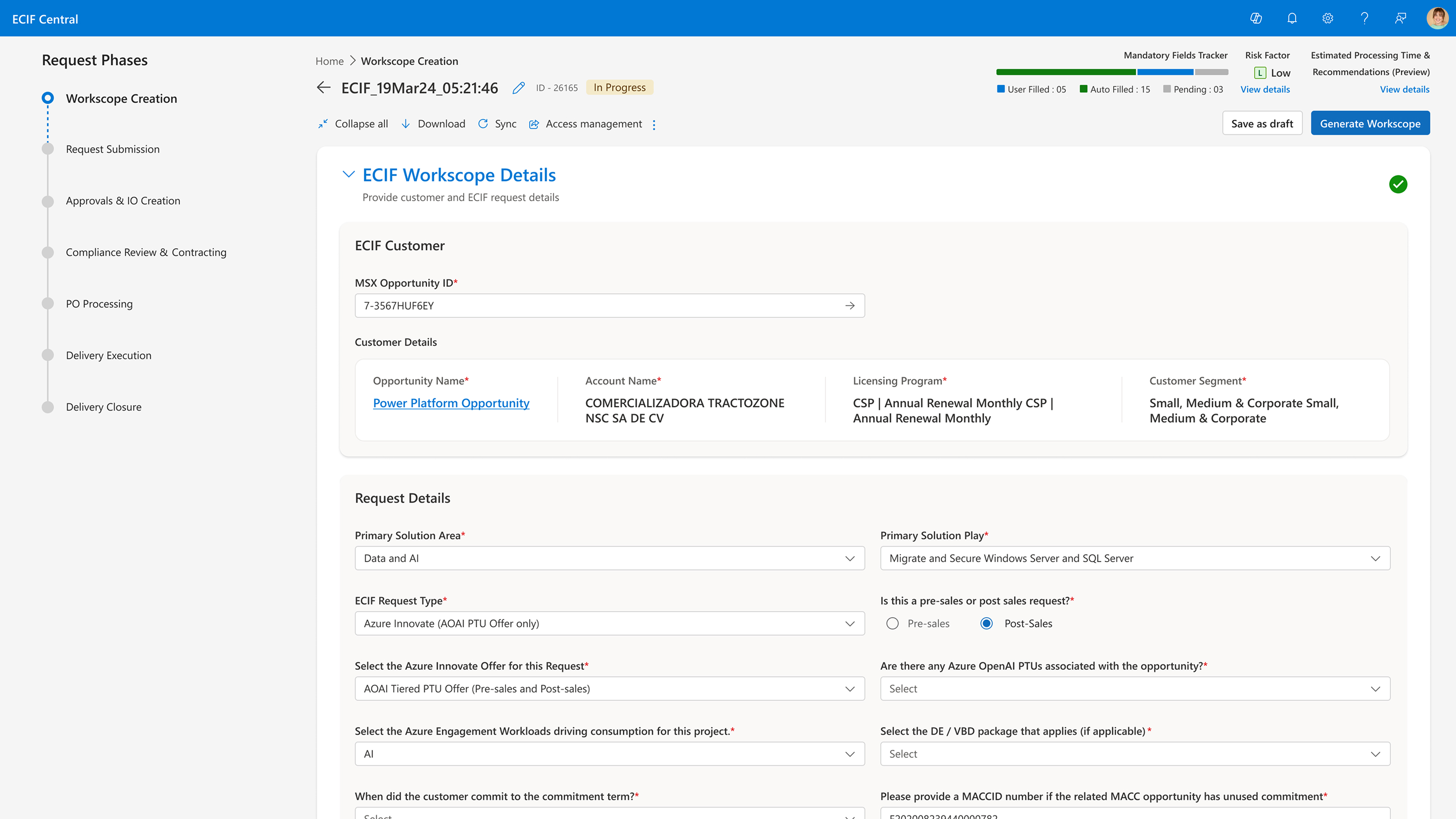The height and width of the screenshot is (819, 1456).
Task: Click arrow in MSX Opportunity ID field
Action: (849, 306)
